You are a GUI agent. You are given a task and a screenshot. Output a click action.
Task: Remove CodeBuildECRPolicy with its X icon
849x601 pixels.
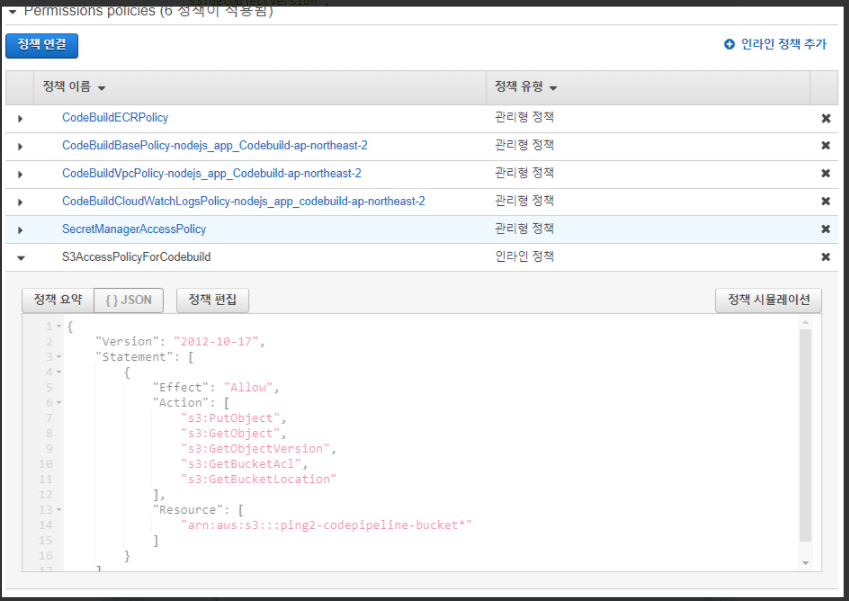[x=826, y=118]
